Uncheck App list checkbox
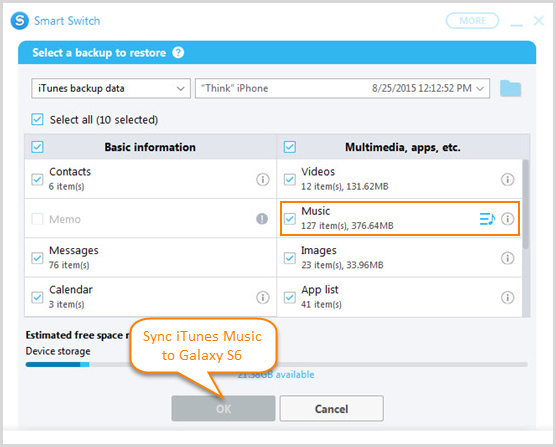Screen dimensions: 556x447 click(290, 297)
